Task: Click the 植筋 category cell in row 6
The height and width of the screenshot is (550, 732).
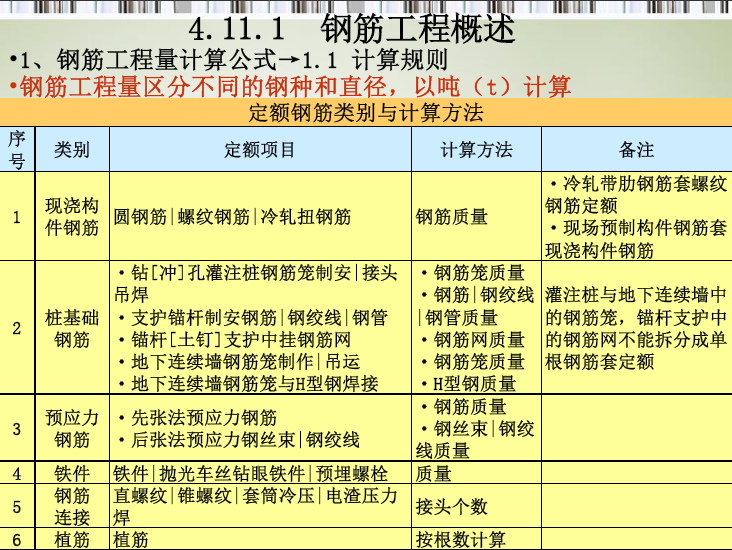Action: point(72,540)
